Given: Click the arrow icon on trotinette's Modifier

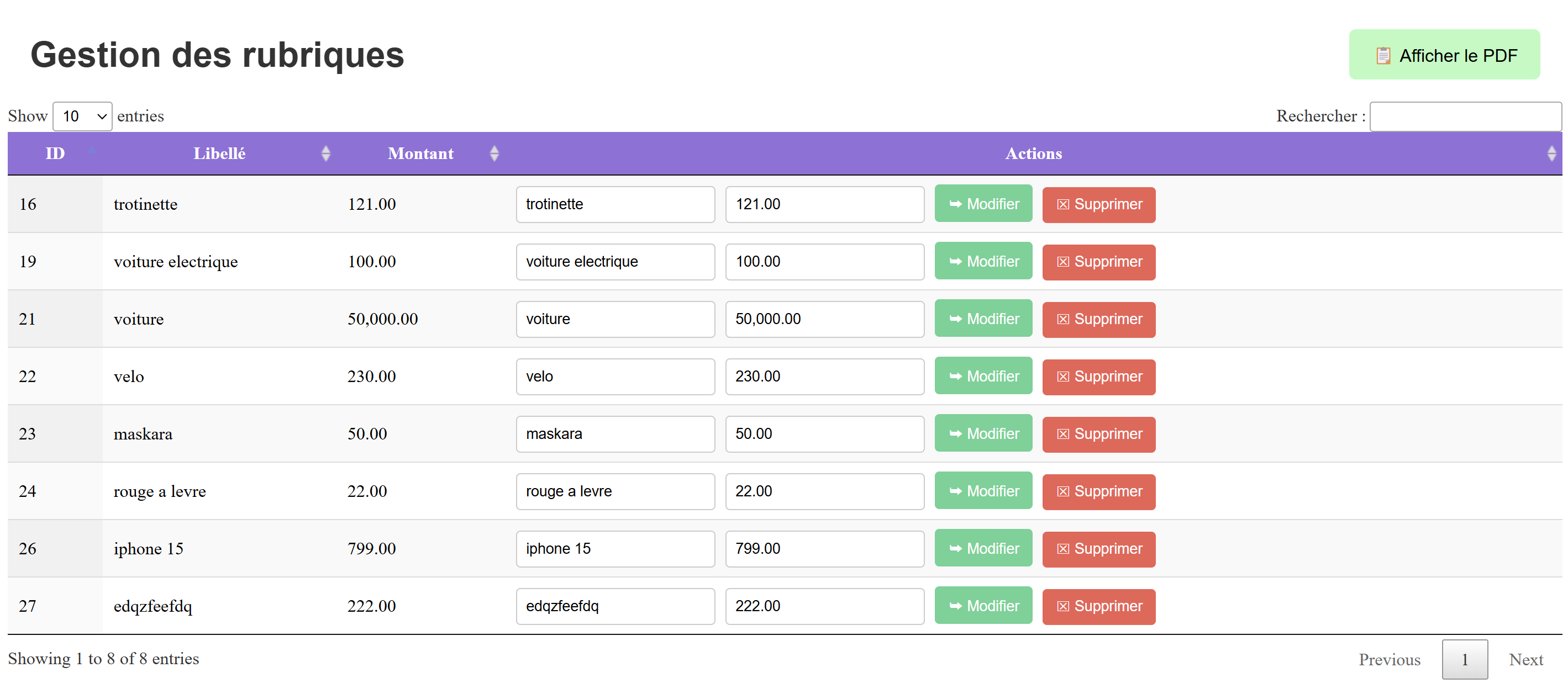Looking at the screenshot, I should tap(955, 204).
